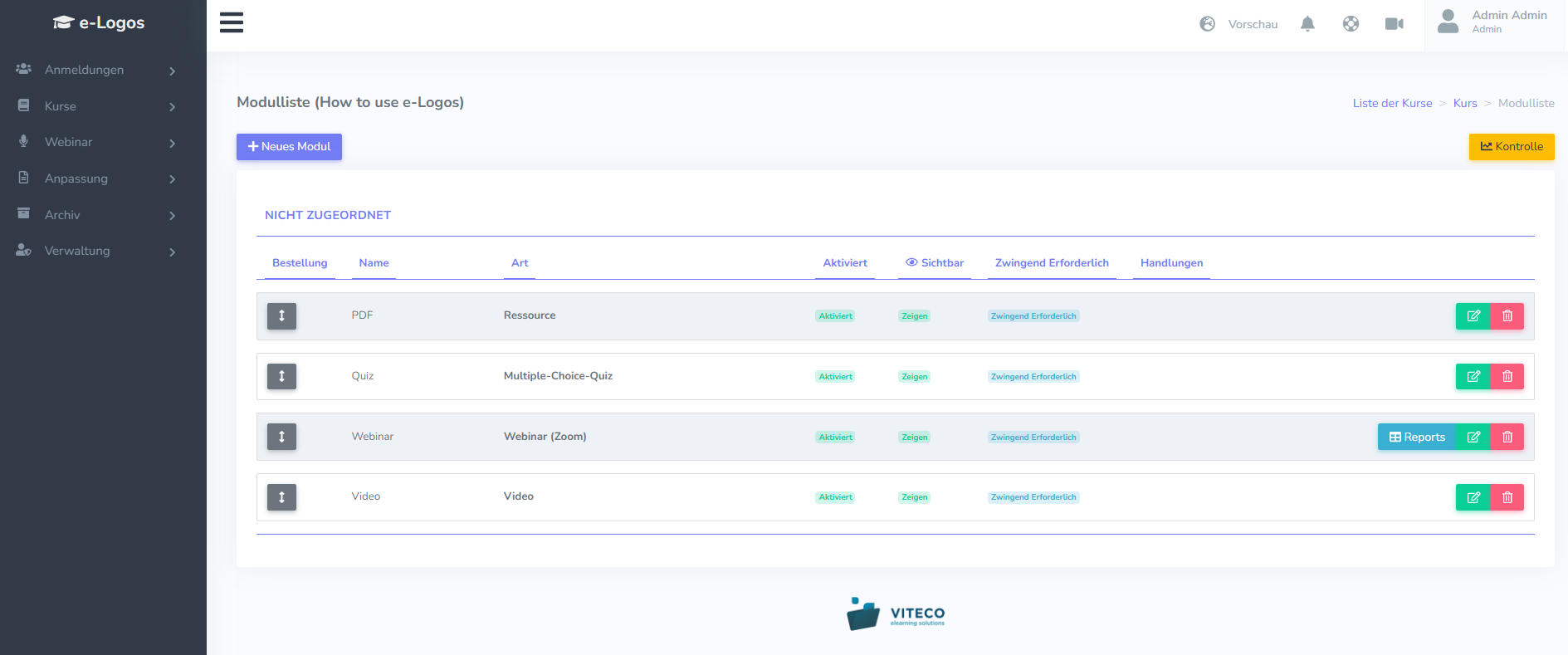Open Reports for the Webinar module
The width and height of the screenshot is (1568, 655).
[x=1416, y=437]
